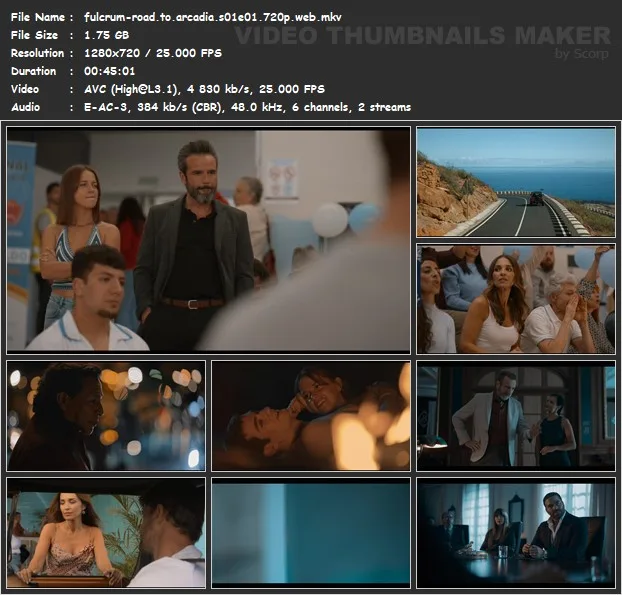Viewport: 622px width, 595px height.
Task: Click the E-AC-3 audio info line
Action: pos(247,107)
